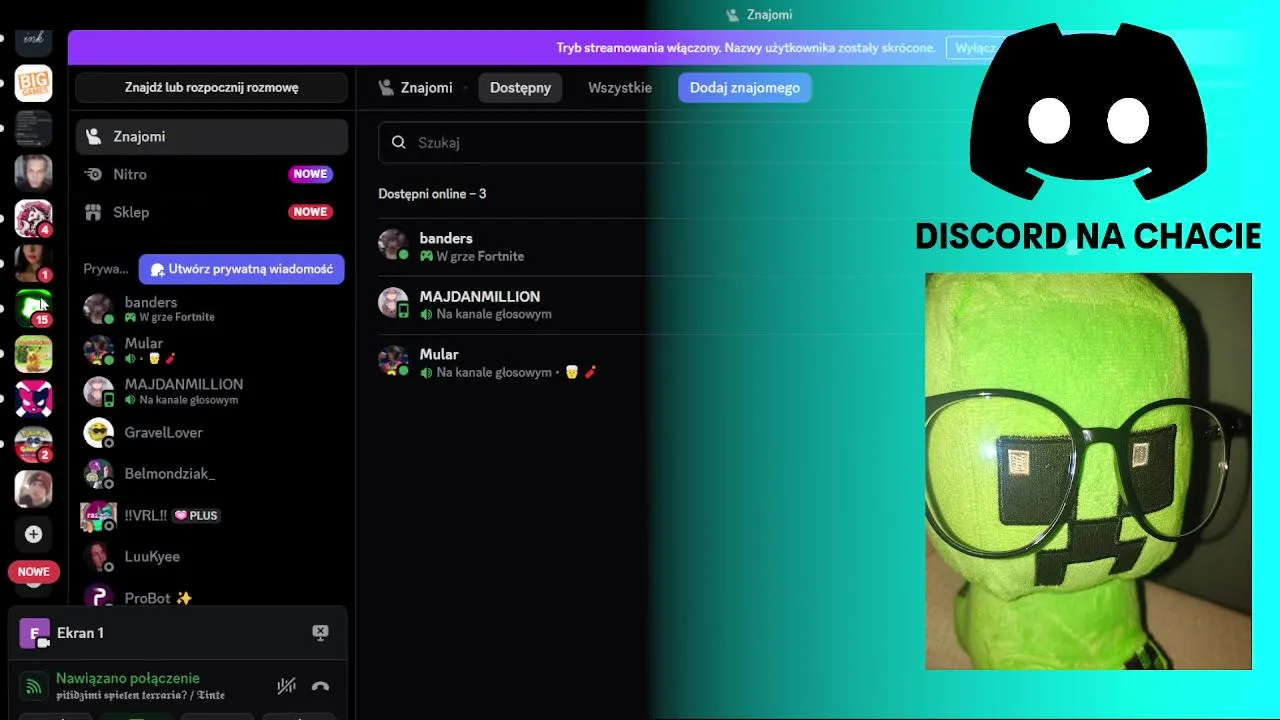This screenshot has width=1280, height=720.
Task: Open the blonde man avatar server icon
Action: coord(33,174)
